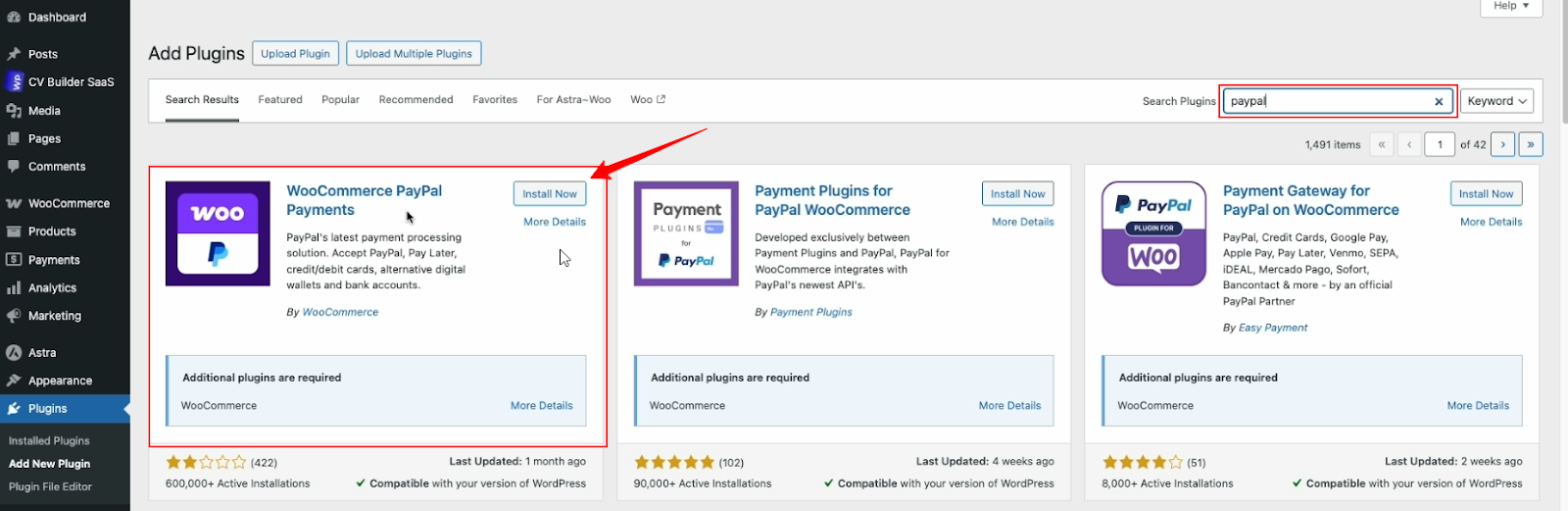Click the 600,000+ Active Installations text
Screen dimensions: 1568x511
(x=238, y=484)
